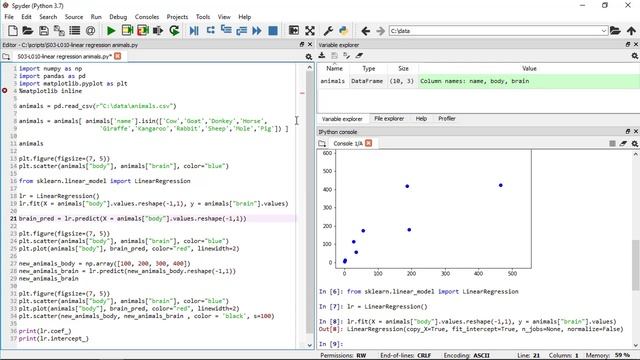Viewport: 640px width, 360px height.
Task: Import data in Variable explorer
Action: pyautogui.click(x=322, y=56)
